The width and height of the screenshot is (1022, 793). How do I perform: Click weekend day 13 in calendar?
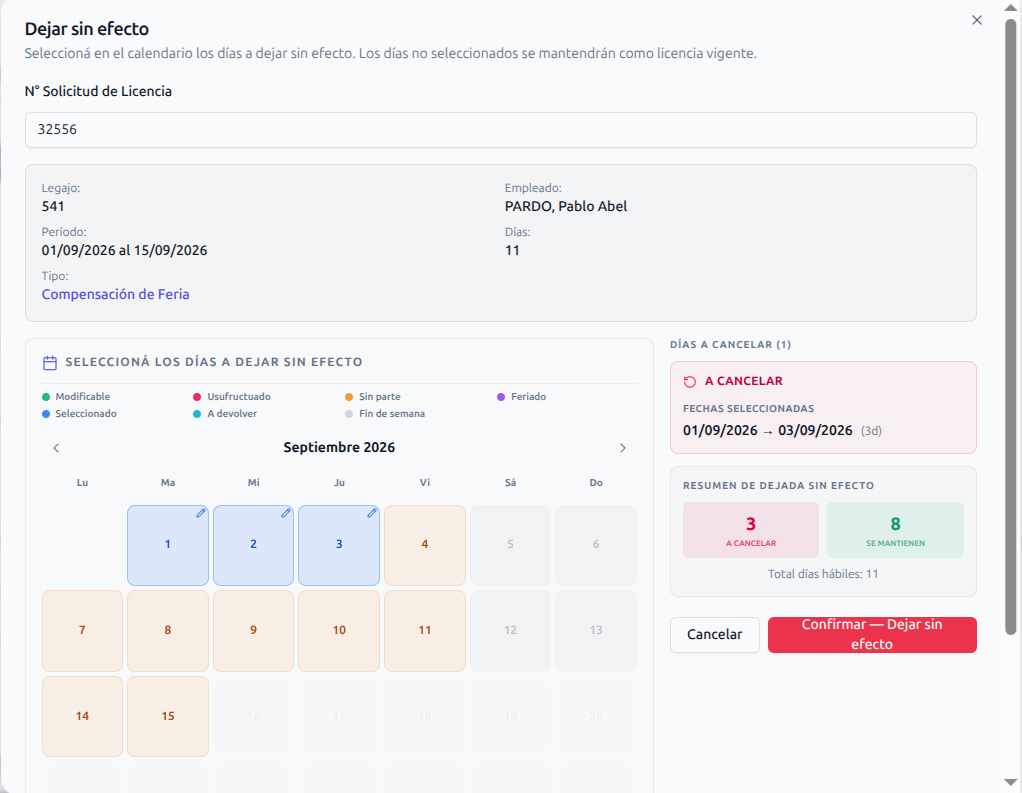pos(596,631)
